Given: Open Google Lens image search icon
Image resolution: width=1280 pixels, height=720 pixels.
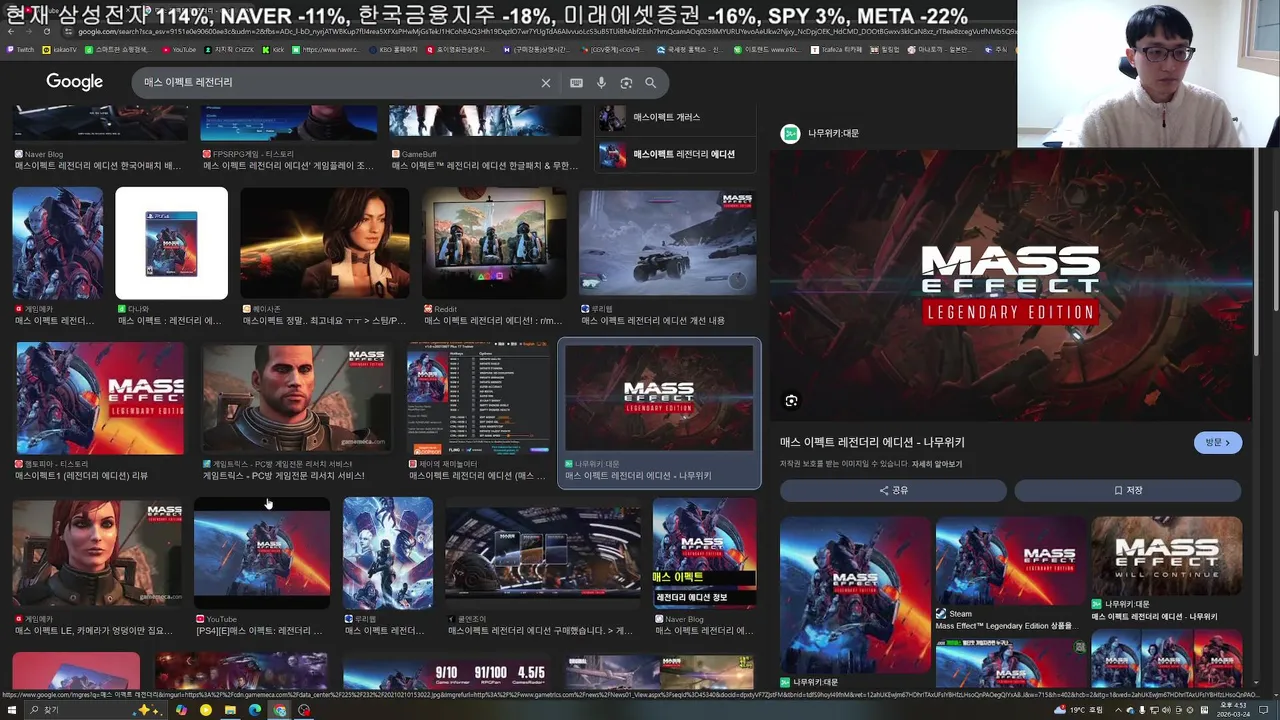Looking at the screenshot, I should (626, 83).
